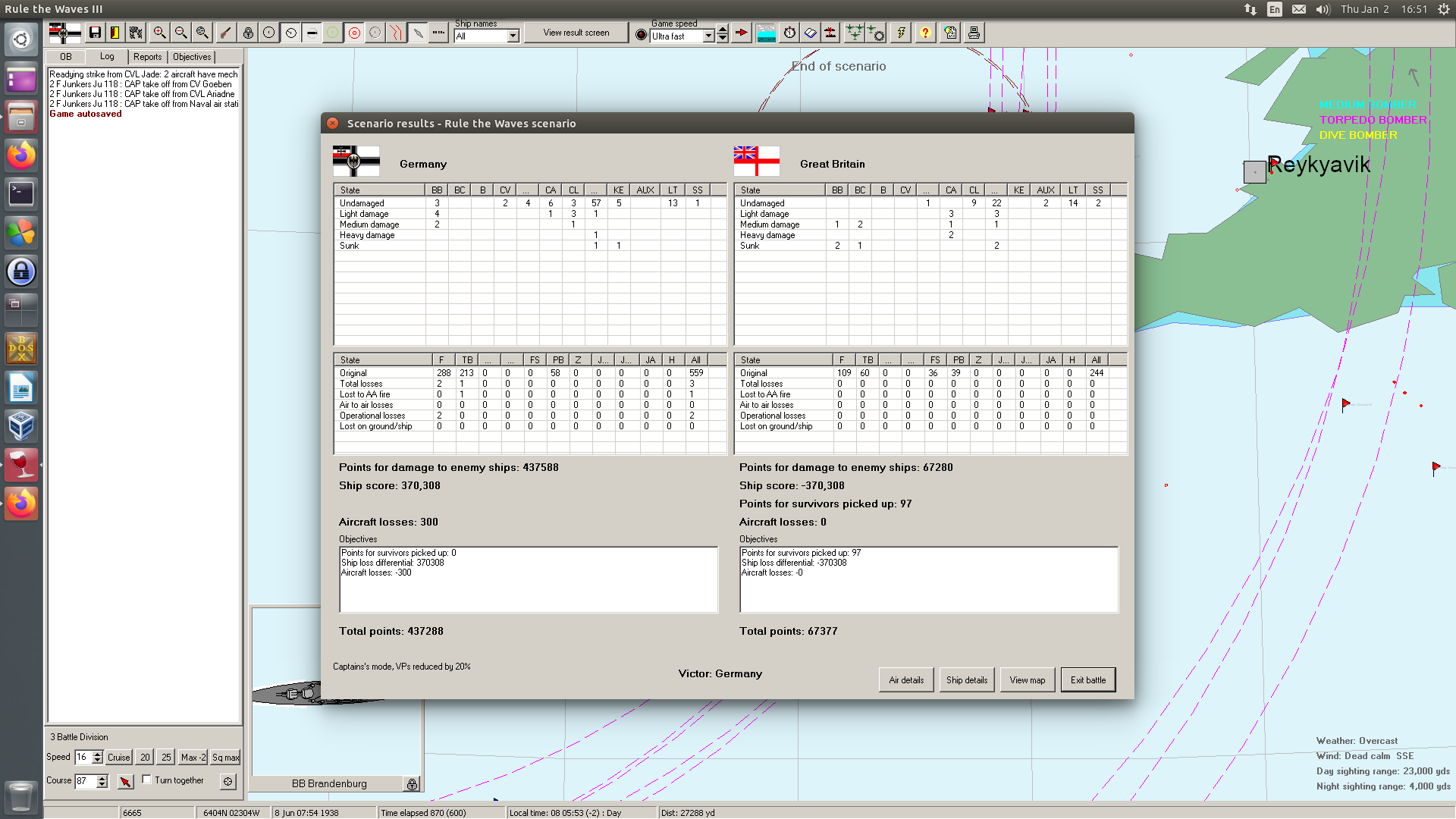Click the game speed spinner arrows

pos(723,33)
